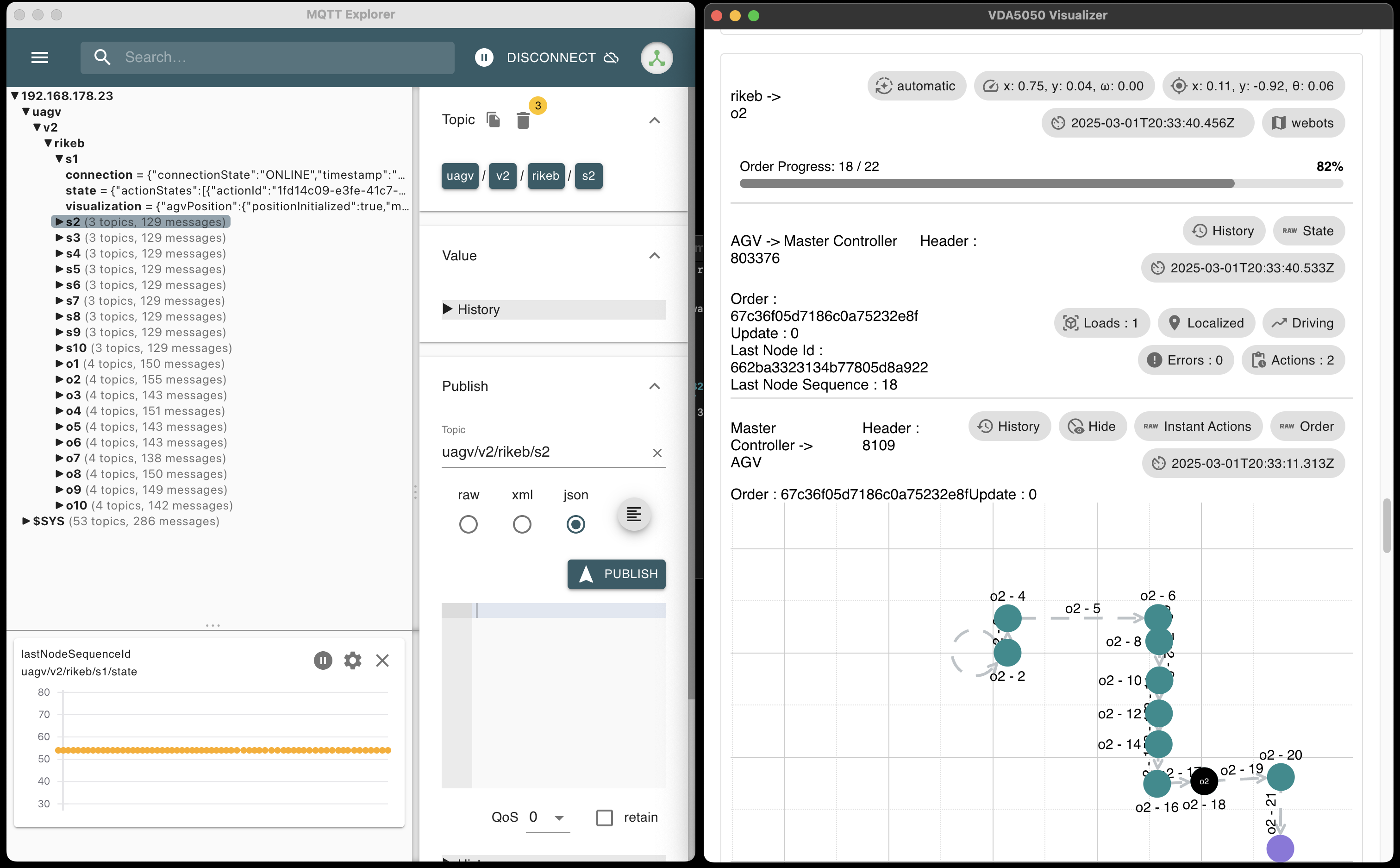Clear the publish topic with X icon

pyautogui.click(x=657, y=453)
